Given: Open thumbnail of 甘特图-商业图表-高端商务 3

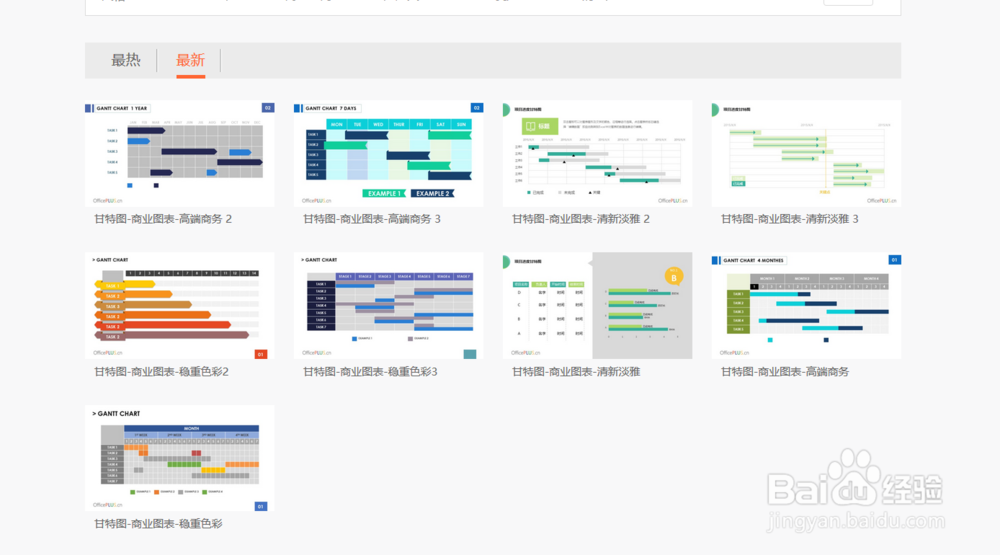Looking at the screenshot, I should pos(388,153).
